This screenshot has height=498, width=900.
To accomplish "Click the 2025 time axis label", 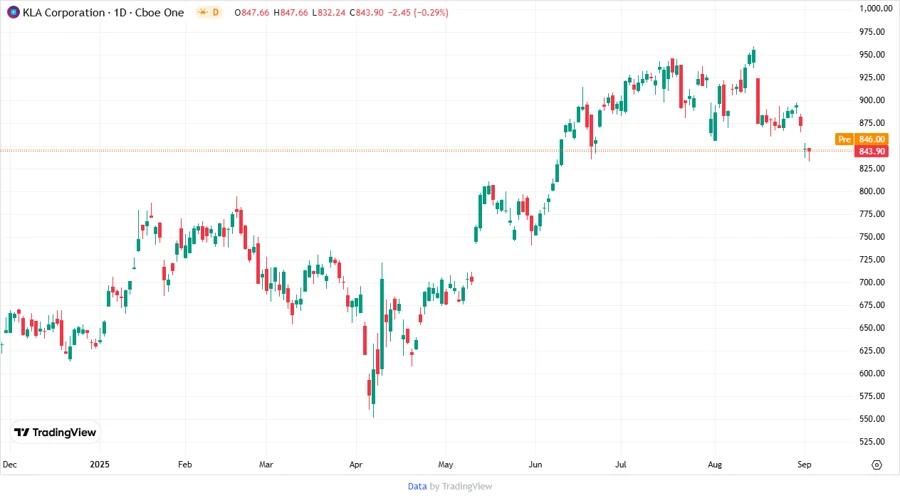I will (99, 464).
